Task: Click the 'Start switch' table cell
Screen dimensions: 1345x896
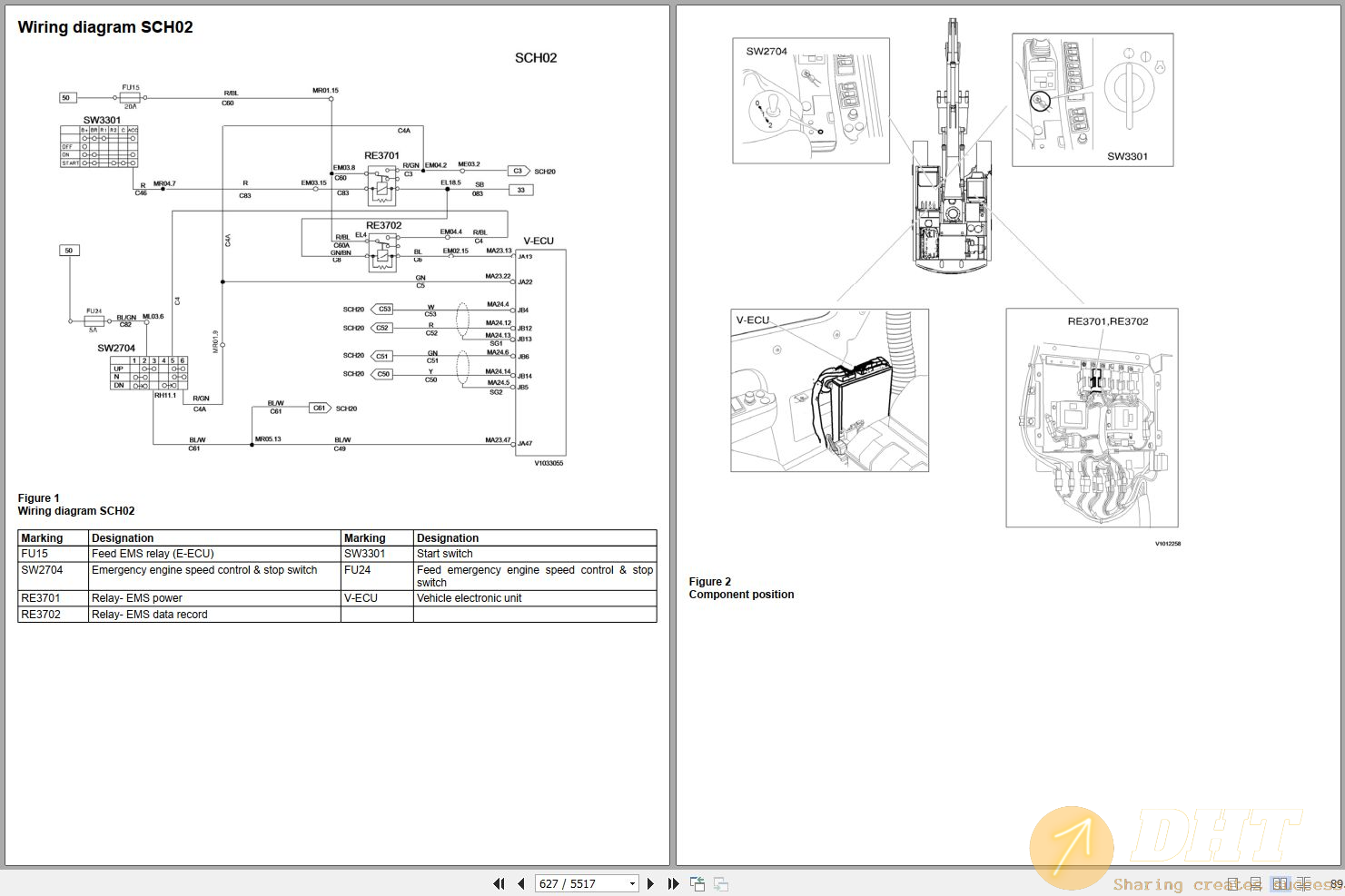Action: coord(535,554)
